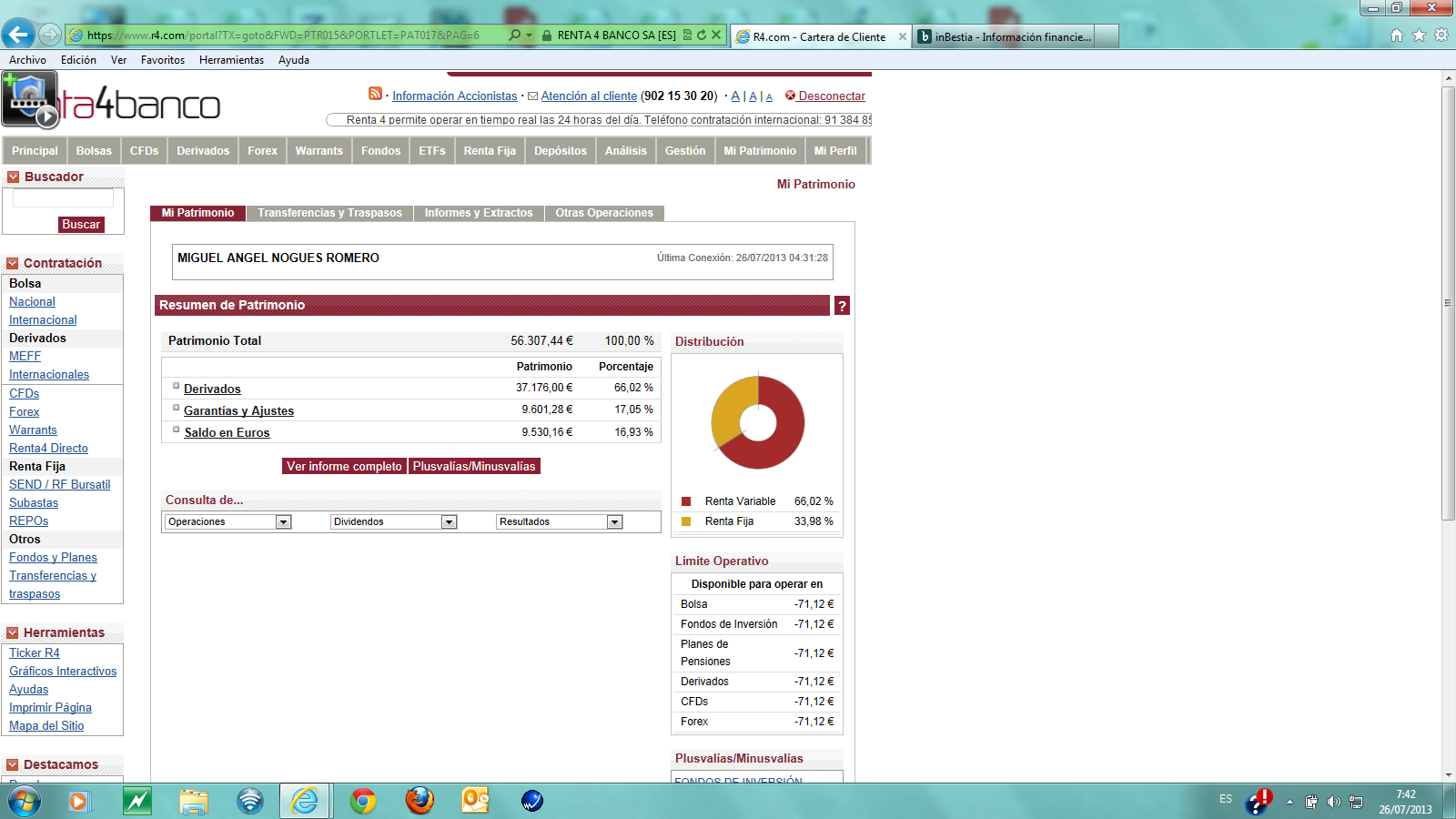
Task: Refresh the page with reload icon
Action: (702, 35)
